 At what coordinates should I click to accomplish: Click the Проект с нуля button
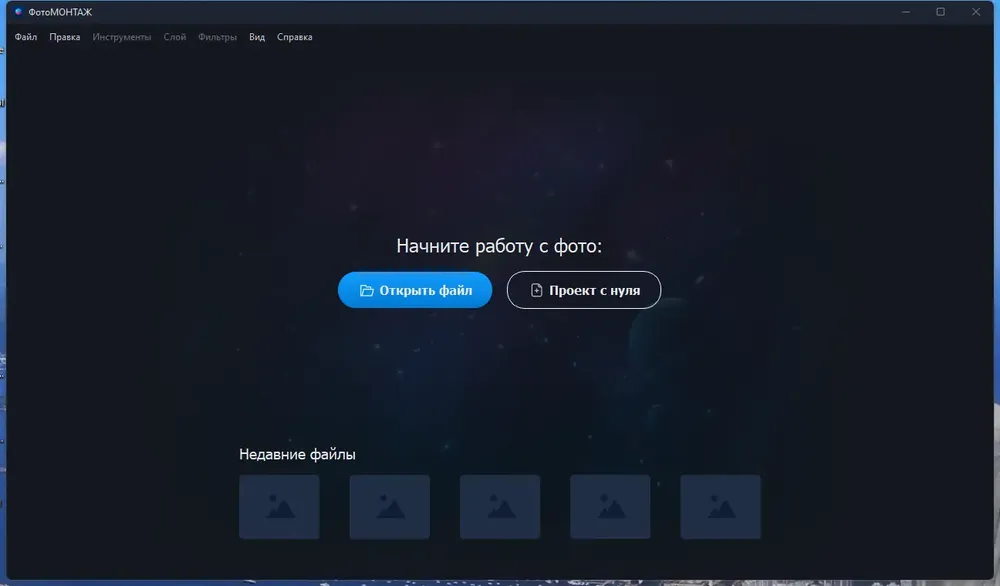(584, 290)
